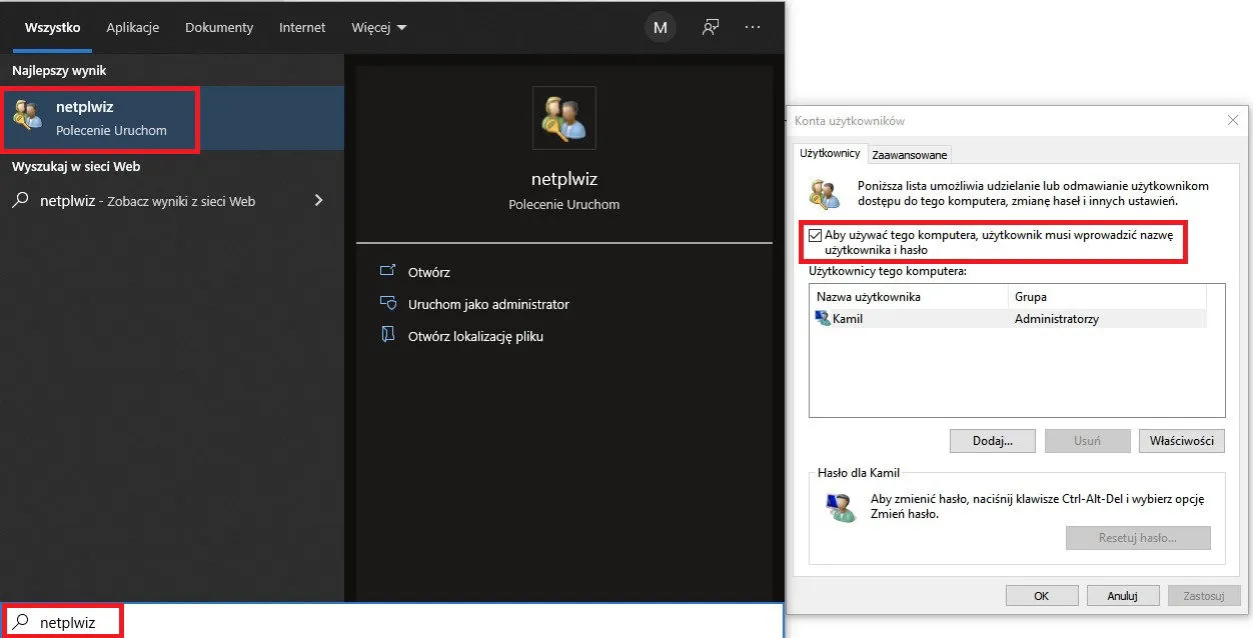Click the magnifier icon in search box

21,622
